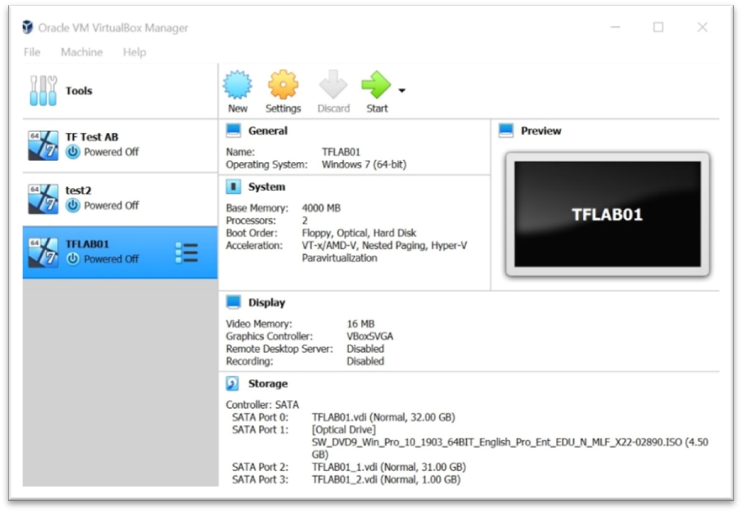Open the General settings heading link
Image resolution: width=744 pixels, height=513 pixels.
pyautogui.click(x=268, y=131)
